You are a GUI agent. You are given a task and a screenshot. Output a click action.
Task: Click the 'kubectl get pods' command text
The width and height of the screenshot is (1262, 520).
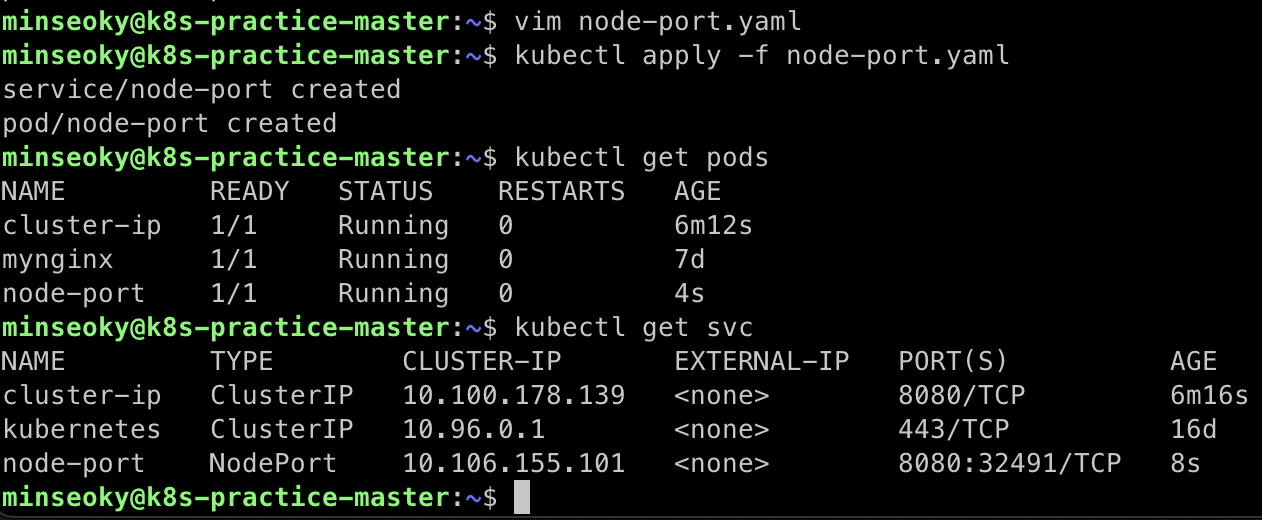click(642, 157)
